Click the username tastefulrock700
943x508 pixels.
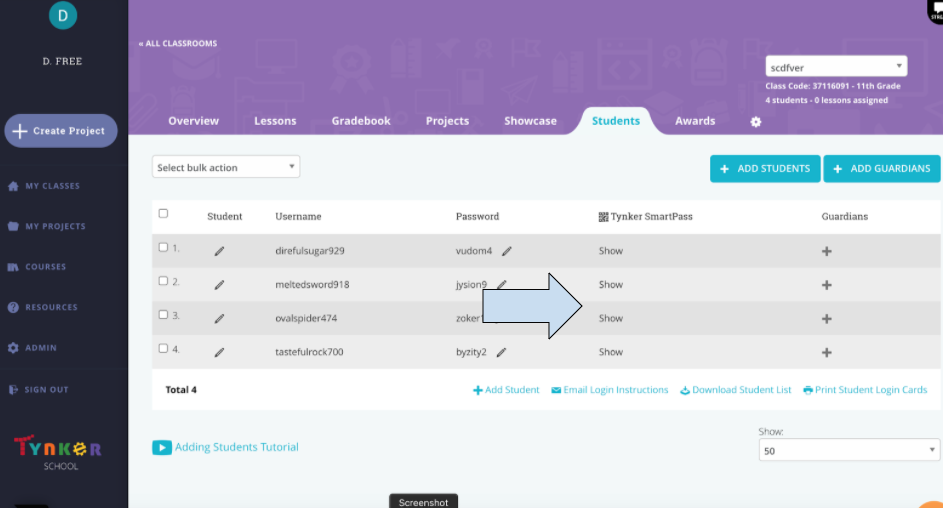(309, 352)
